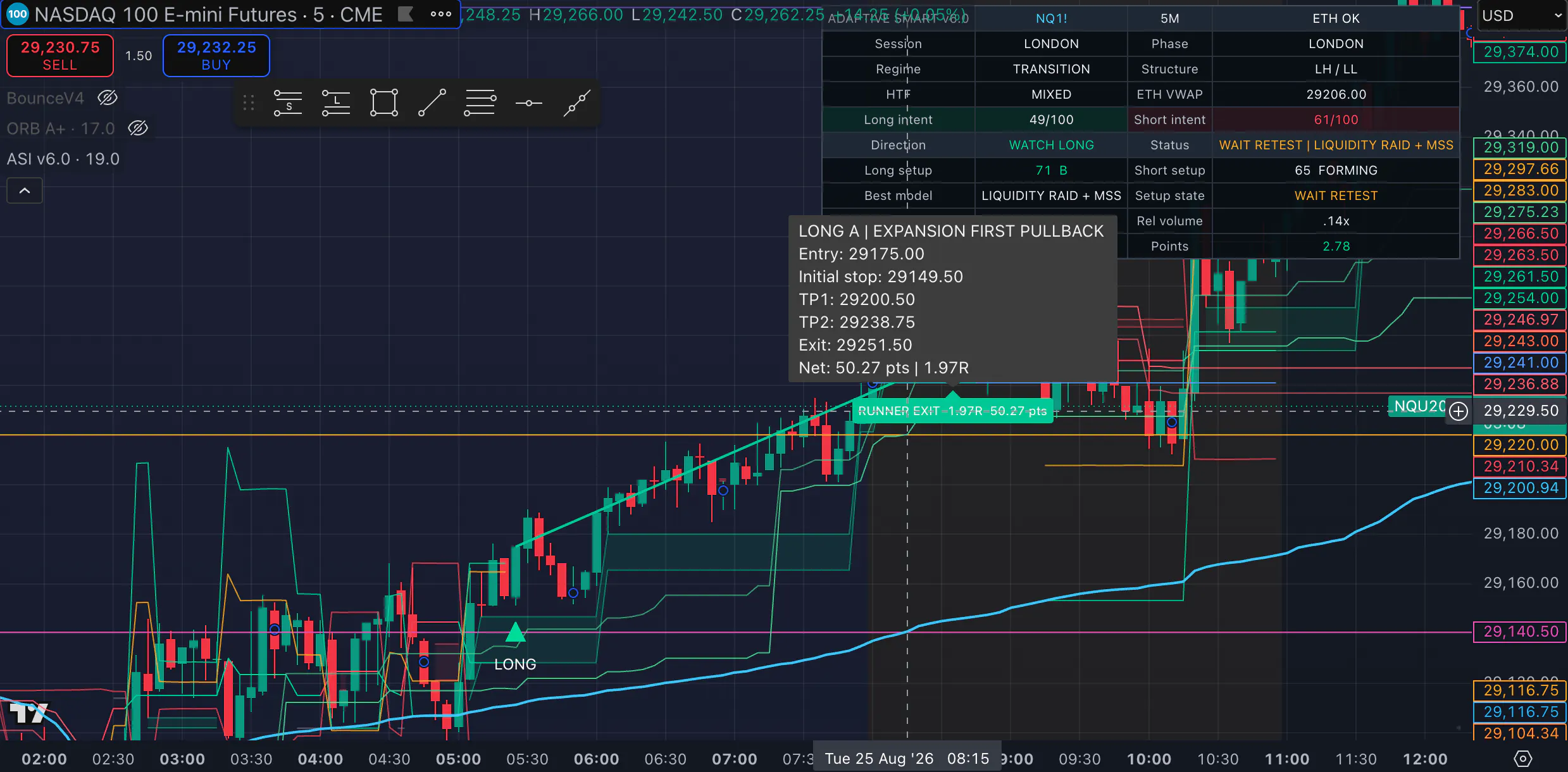1568x772 pixels.
Task: Open NASDAQ 100 E-mini Futures symbol search
Action: click(209, 14)
